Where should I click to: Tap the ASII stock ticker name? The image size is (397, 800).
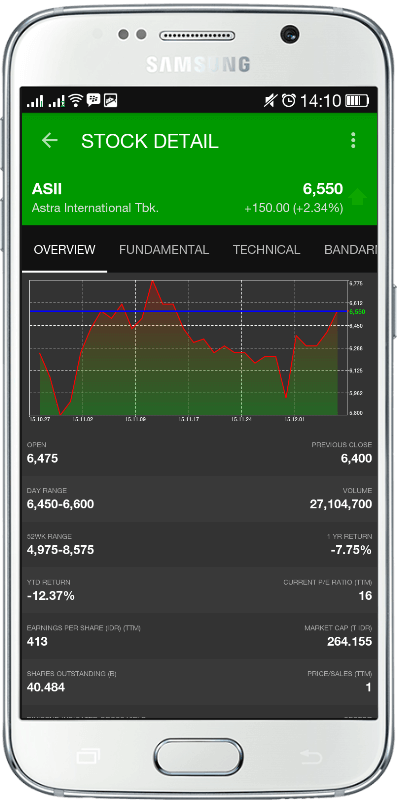click(47, 189)
